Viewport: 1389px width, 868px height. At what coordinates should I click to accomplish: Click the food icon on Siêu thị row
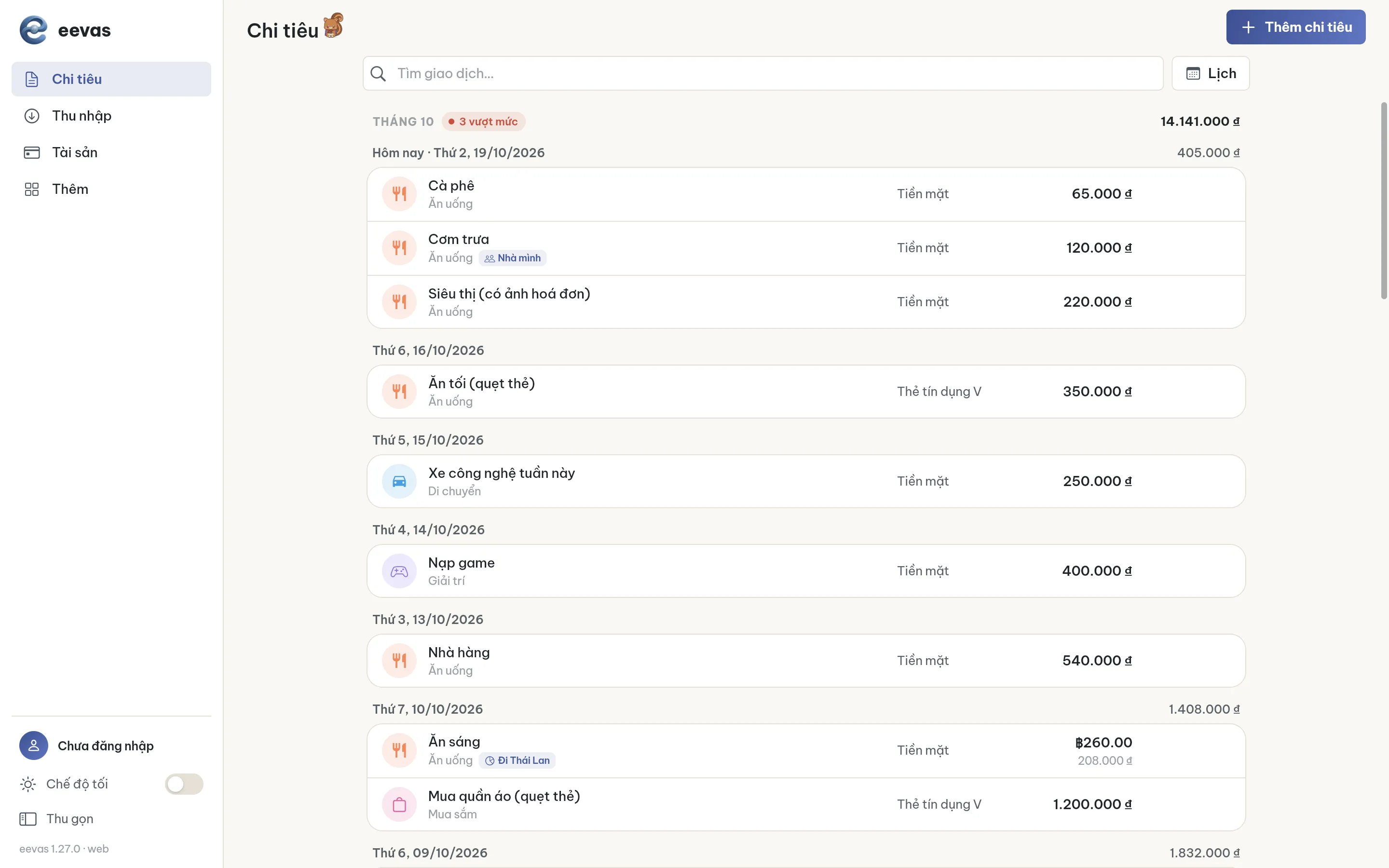point(399,302)
